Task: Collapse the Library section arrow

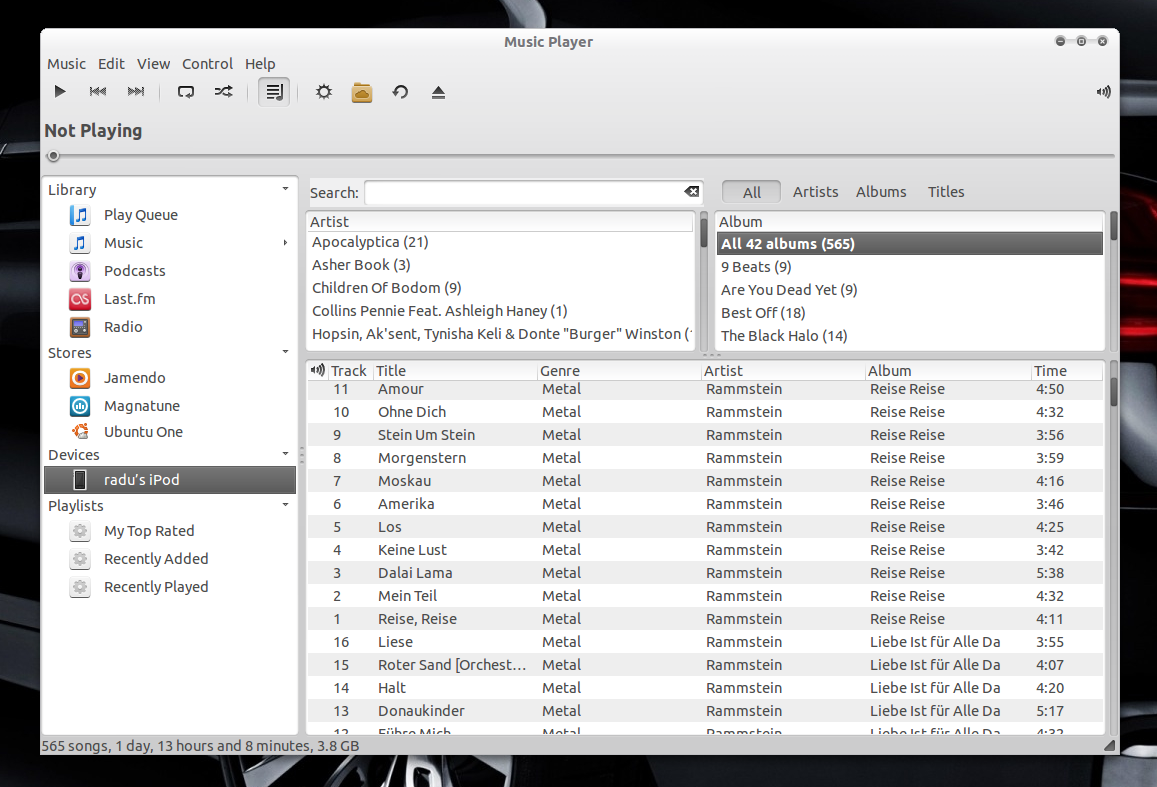Action: tap(285, 189)
